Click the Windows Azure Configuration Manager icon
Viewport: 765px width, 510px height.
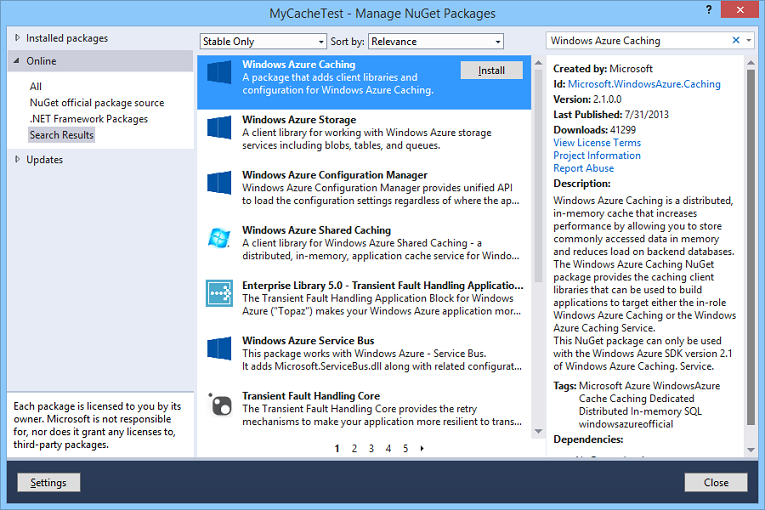(219, 183)
